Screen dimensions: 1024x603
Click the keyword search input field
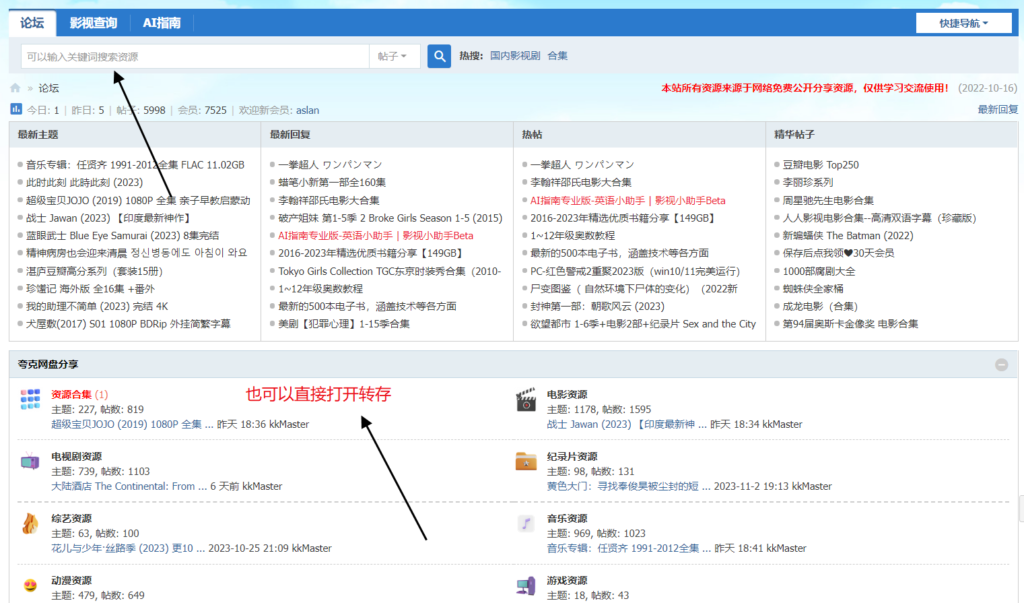180,55
